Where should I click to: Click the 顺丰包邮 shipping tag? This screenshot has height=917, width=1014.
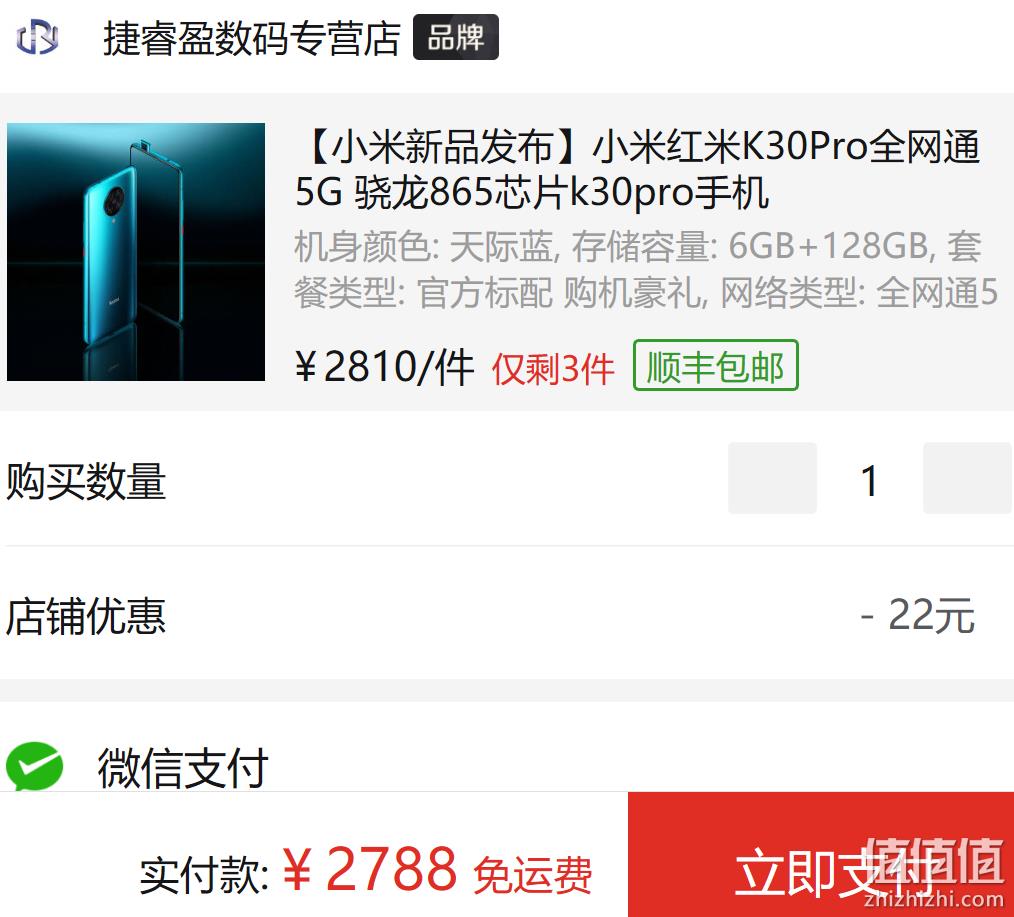716,365
